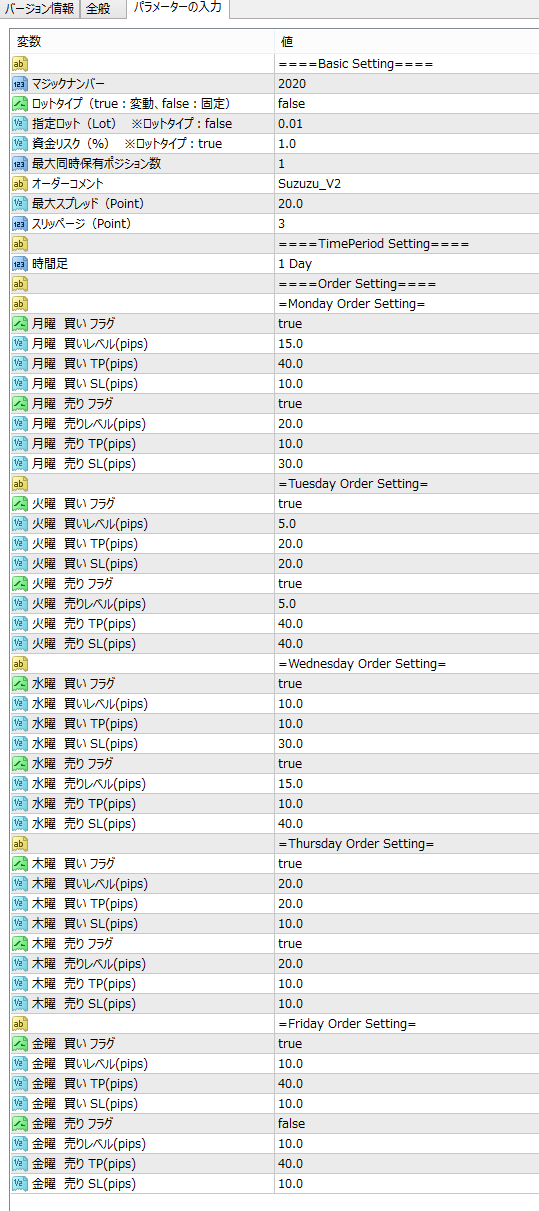Click the string icon in the =Monday Order Setting= row

(20, 304)
